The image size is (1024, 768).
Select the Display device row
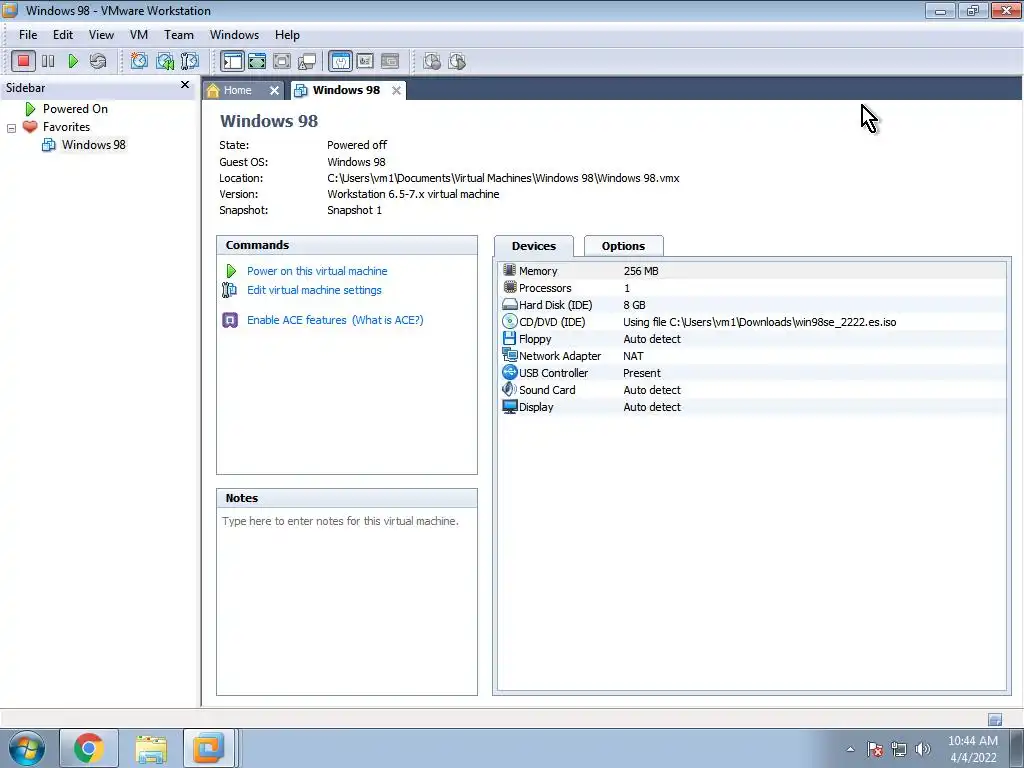tap(752, 407)
